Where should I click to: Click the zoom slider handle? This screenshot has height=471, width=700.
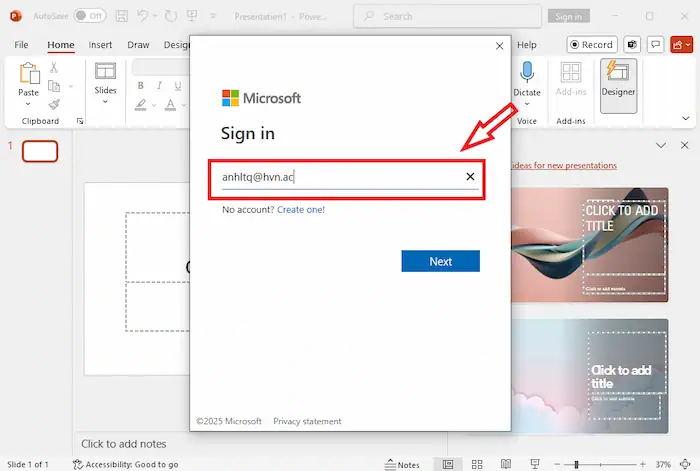pos(576,464)
